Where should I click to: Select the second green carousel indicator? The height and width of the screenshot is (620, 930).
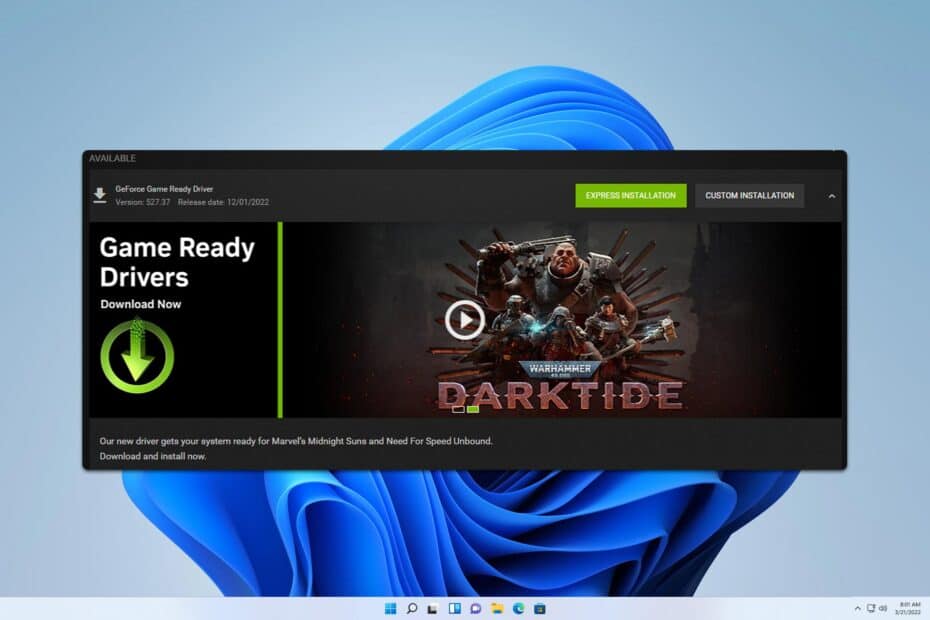[473, 409]
